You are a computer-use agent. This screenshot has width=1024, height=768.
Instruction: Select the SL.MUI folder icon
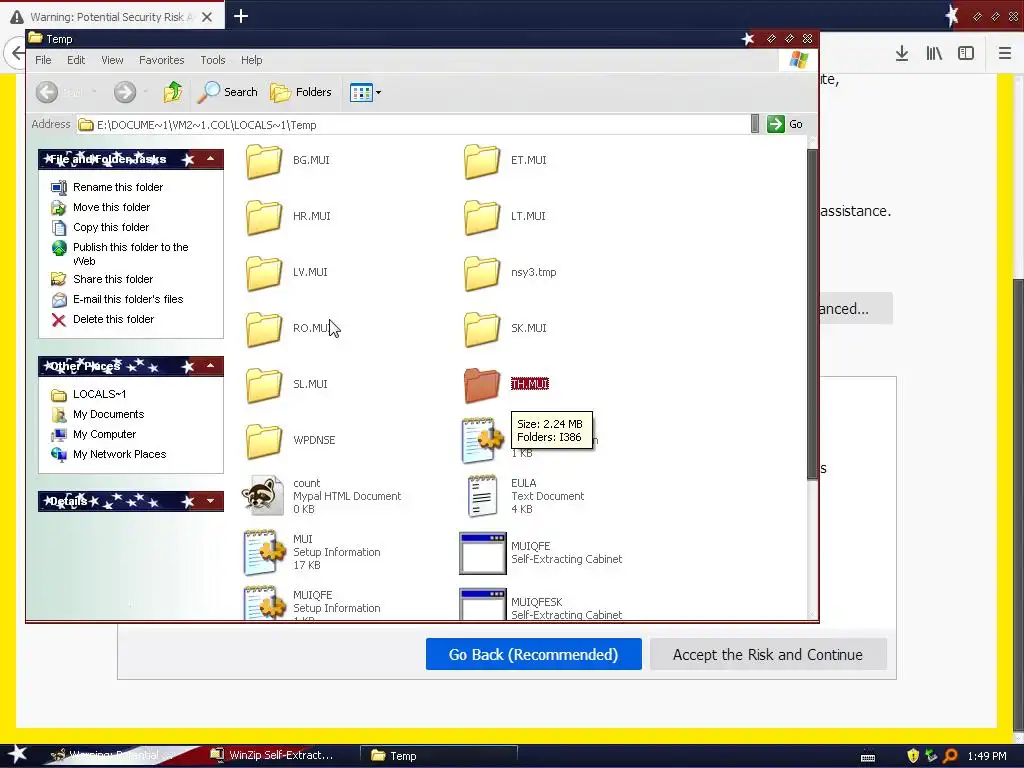[264, 385]
